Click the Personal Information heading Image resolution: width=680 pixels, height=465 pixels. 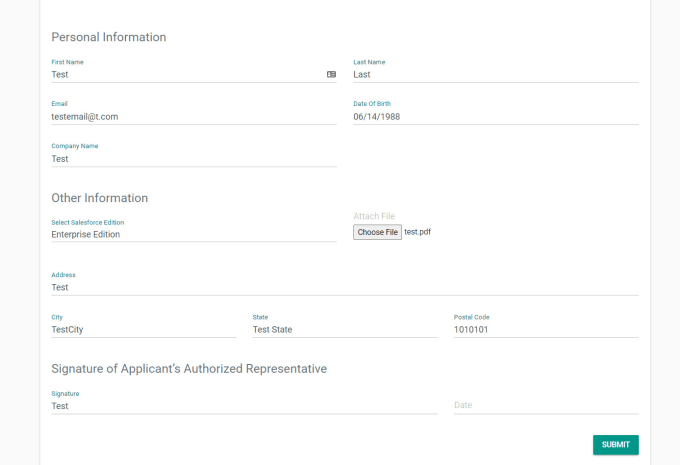tap(109, 37)
